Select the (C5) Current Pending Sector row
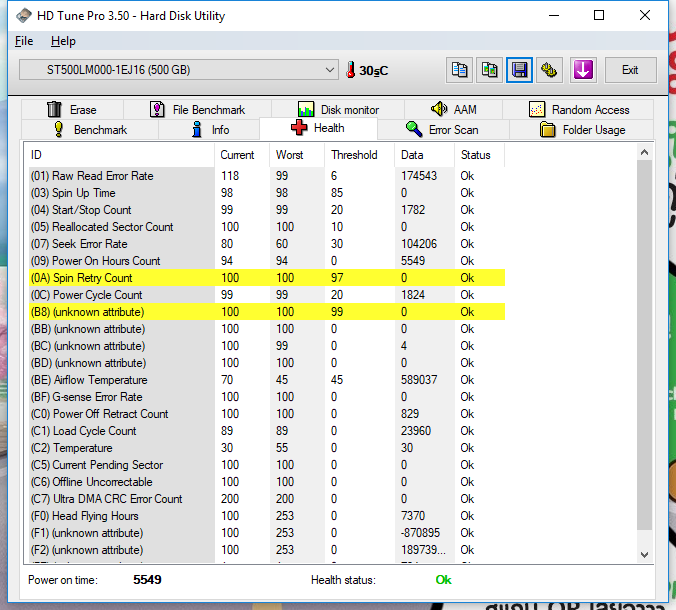Viewport: 676px width, 610px height. (267, 465)
